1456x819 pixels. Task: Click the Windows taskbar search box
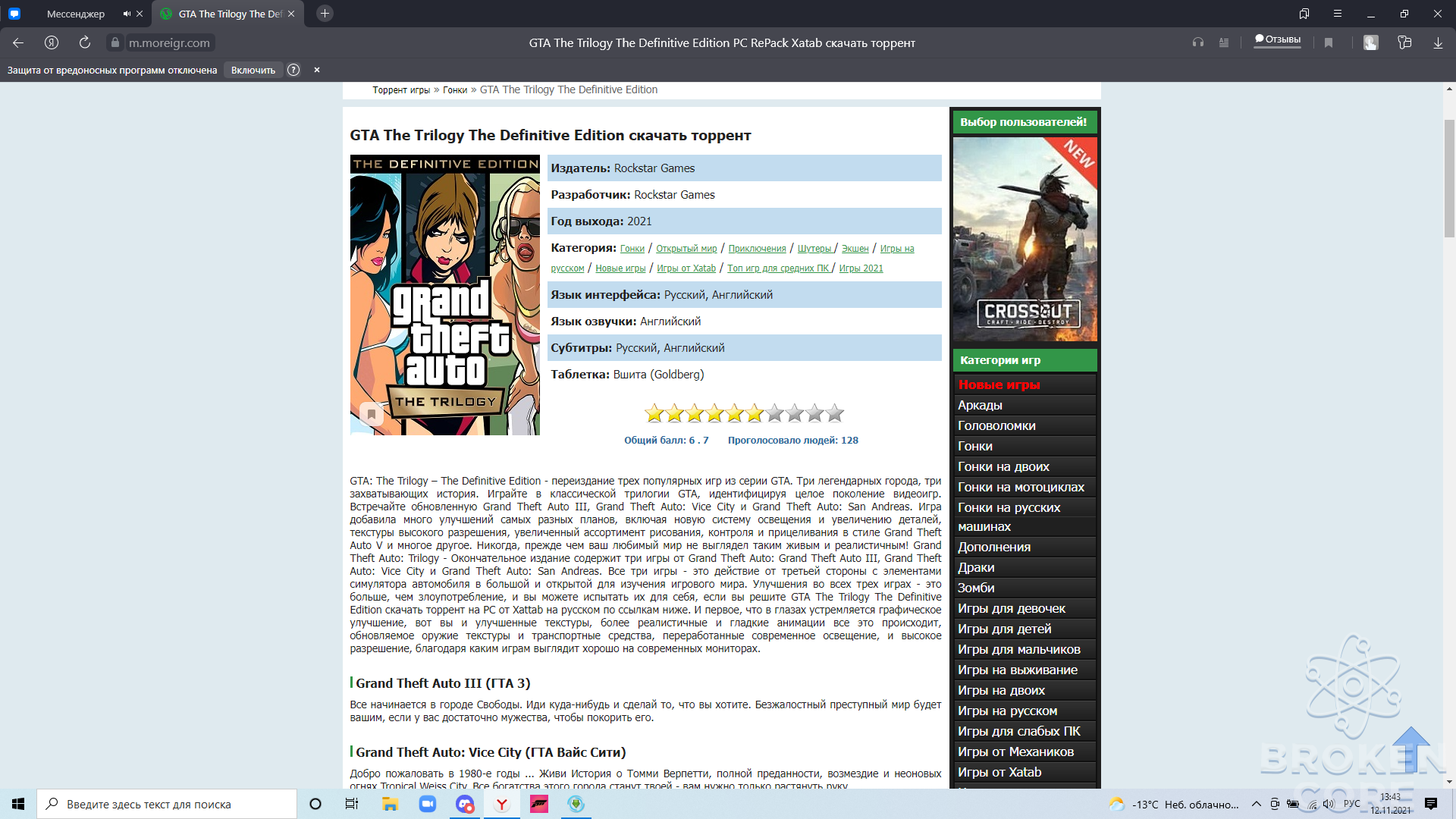[167, 804]
